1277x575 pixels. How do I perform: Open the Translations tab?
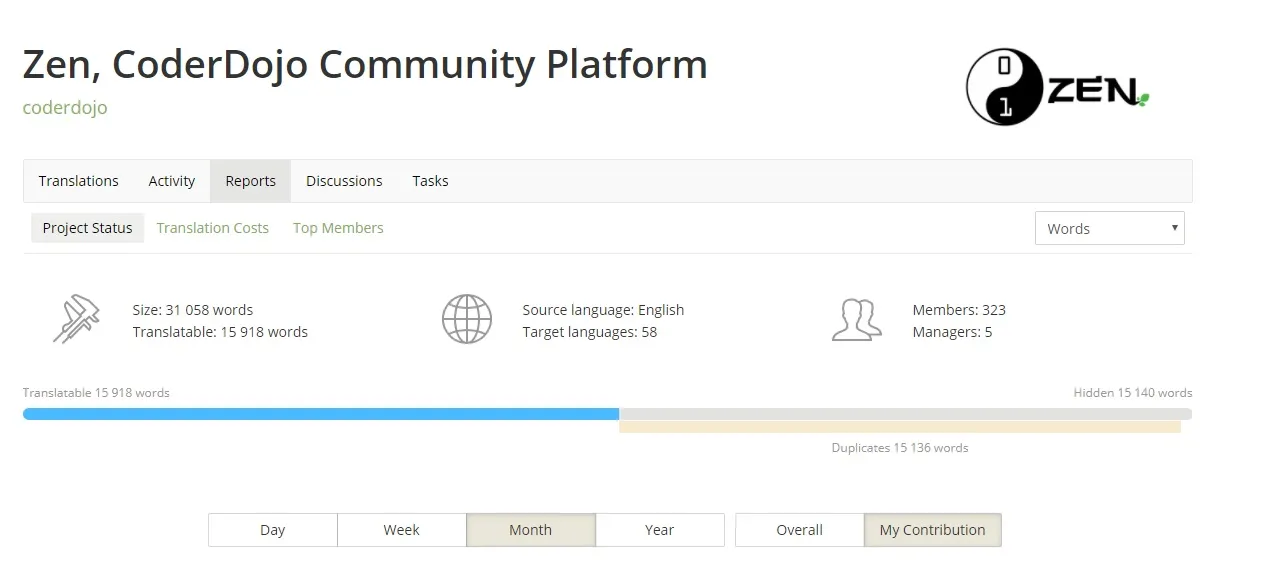click(x=79, y=181)
